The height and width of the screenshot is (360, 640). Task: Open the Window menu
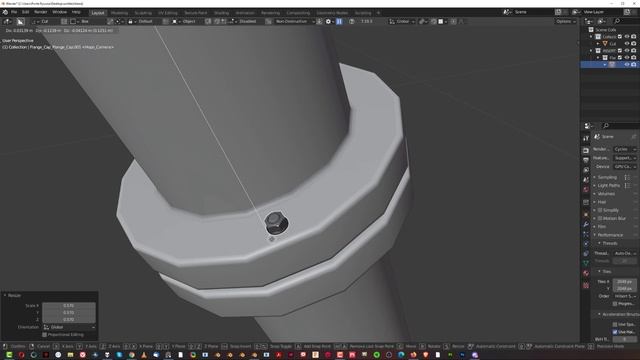60,12
